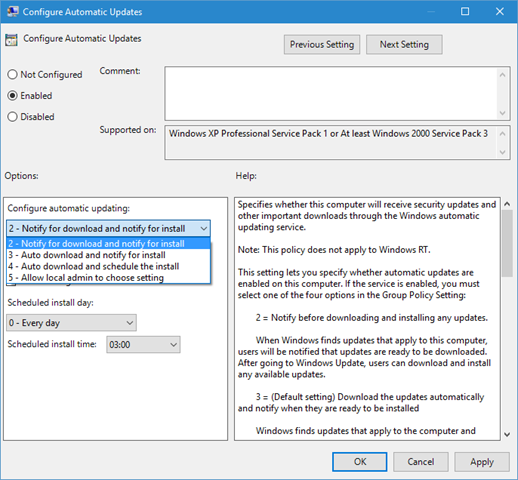Choose 5 - Allow local admin to choose

click(108, 278)
